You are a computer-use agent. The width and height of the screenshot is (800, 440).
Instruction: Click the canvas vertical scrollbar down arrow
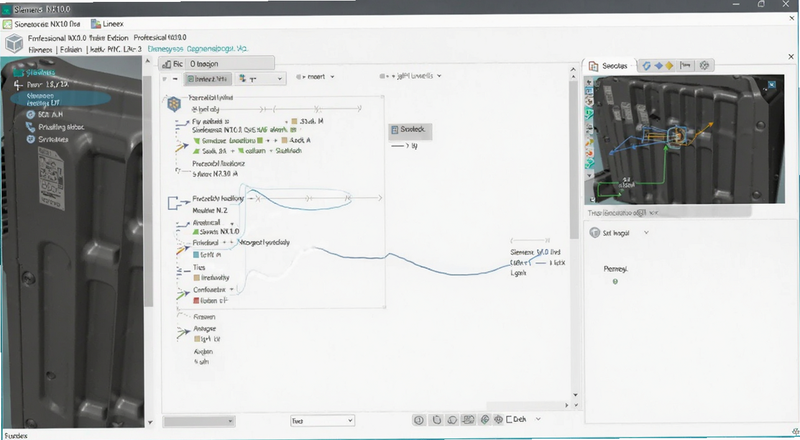point(576,395)
